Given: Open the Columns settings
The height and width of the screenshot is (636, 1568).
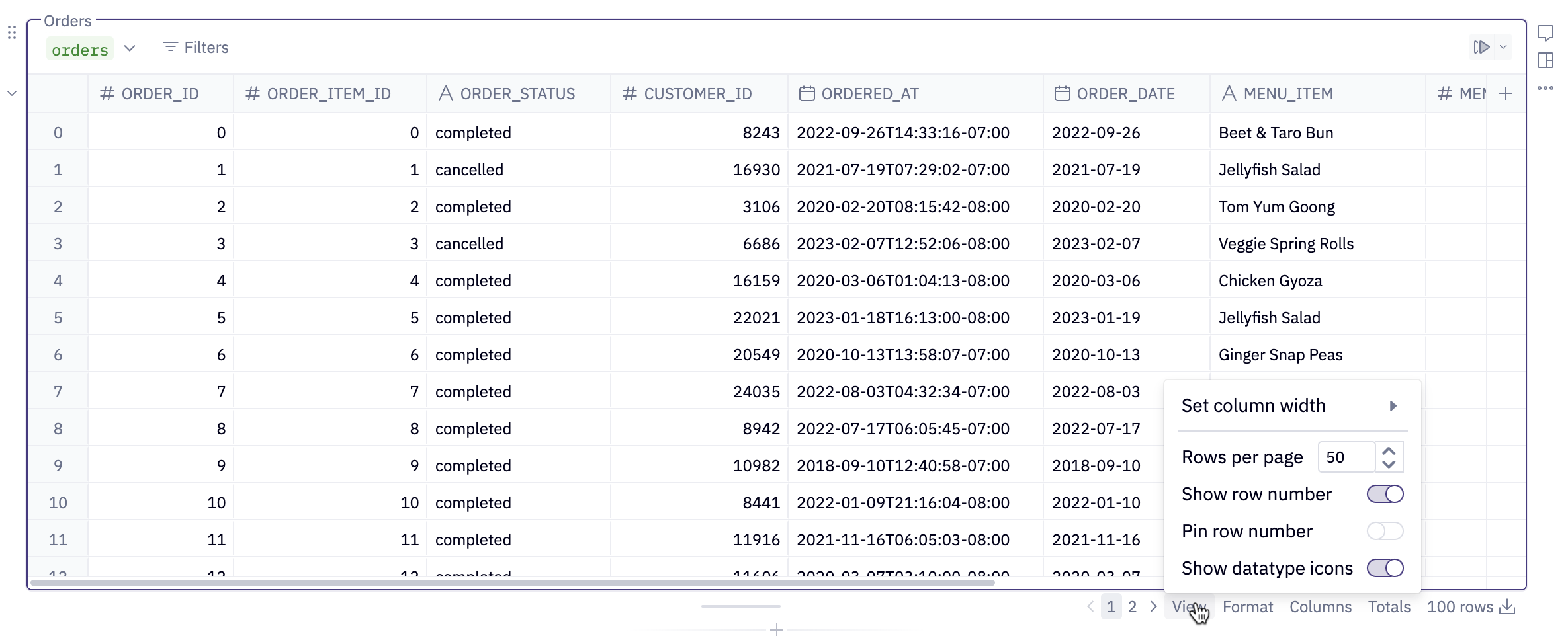Looking at the screenshot, I should click(x=1320, y=606).
